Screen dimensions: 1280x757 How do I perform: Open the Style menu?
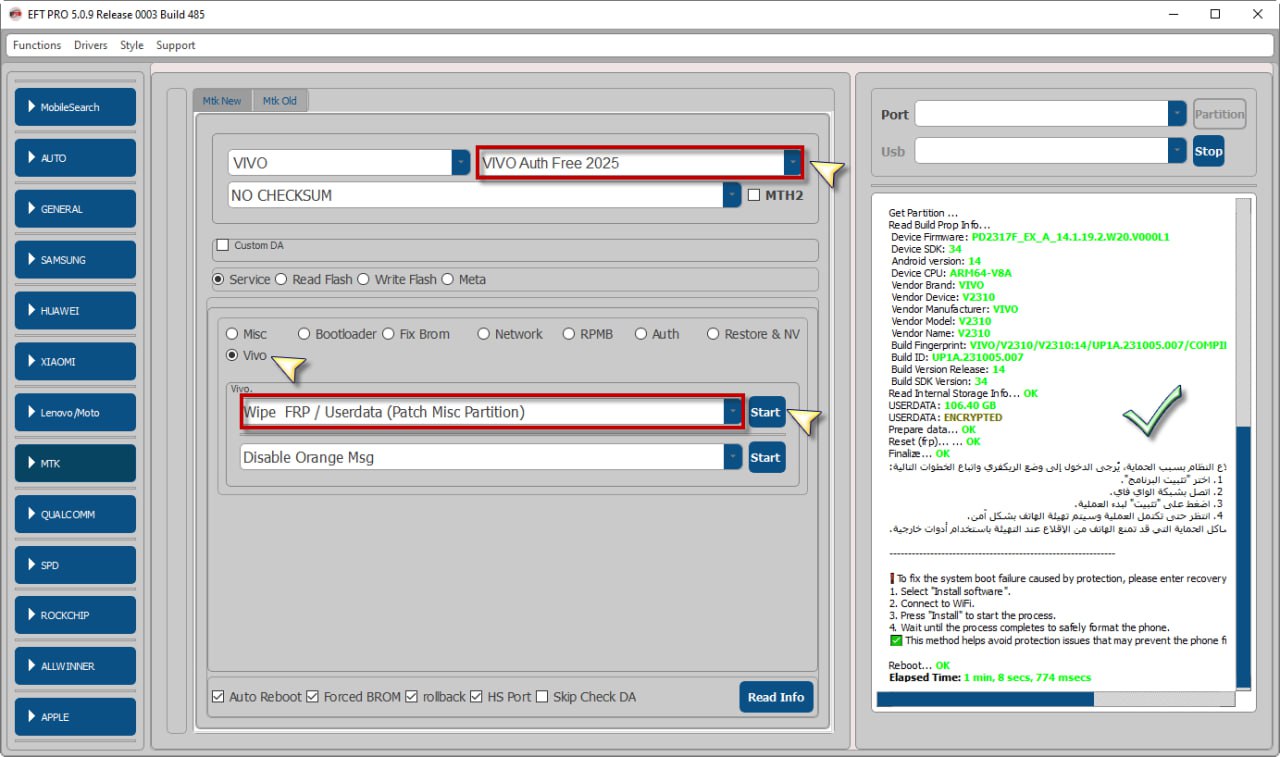132,45
